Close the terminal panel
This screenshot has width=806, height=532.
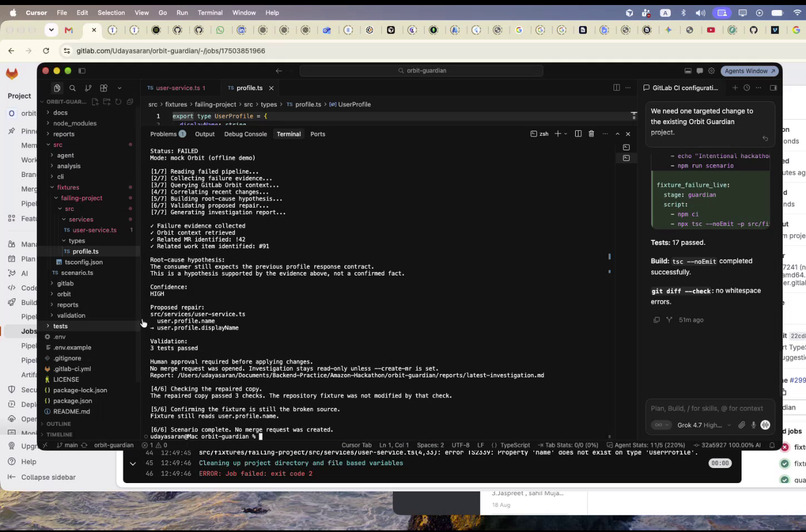point(628,134)
